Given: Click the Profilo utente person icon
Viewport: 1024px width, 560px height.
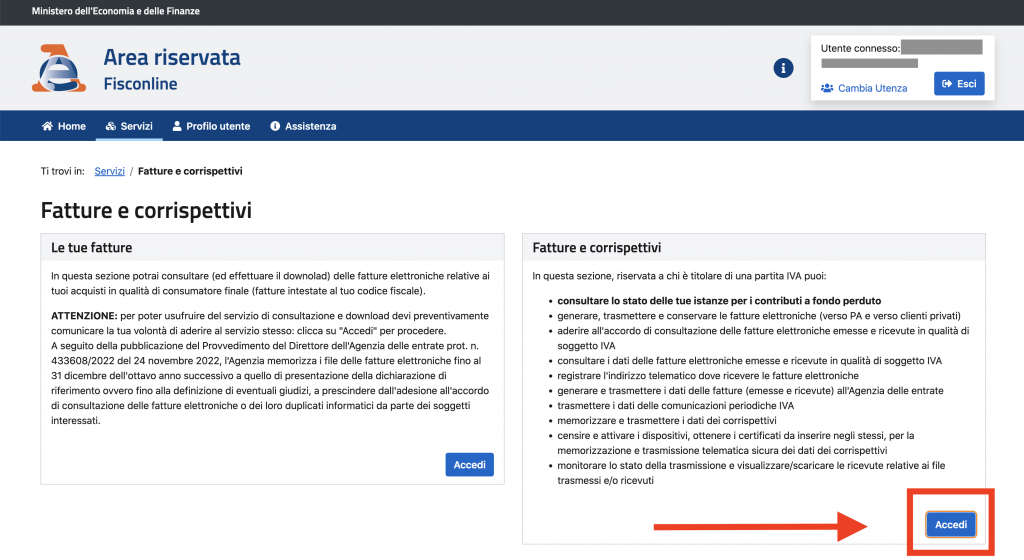Looking at the screenshot, I should 177,126.
